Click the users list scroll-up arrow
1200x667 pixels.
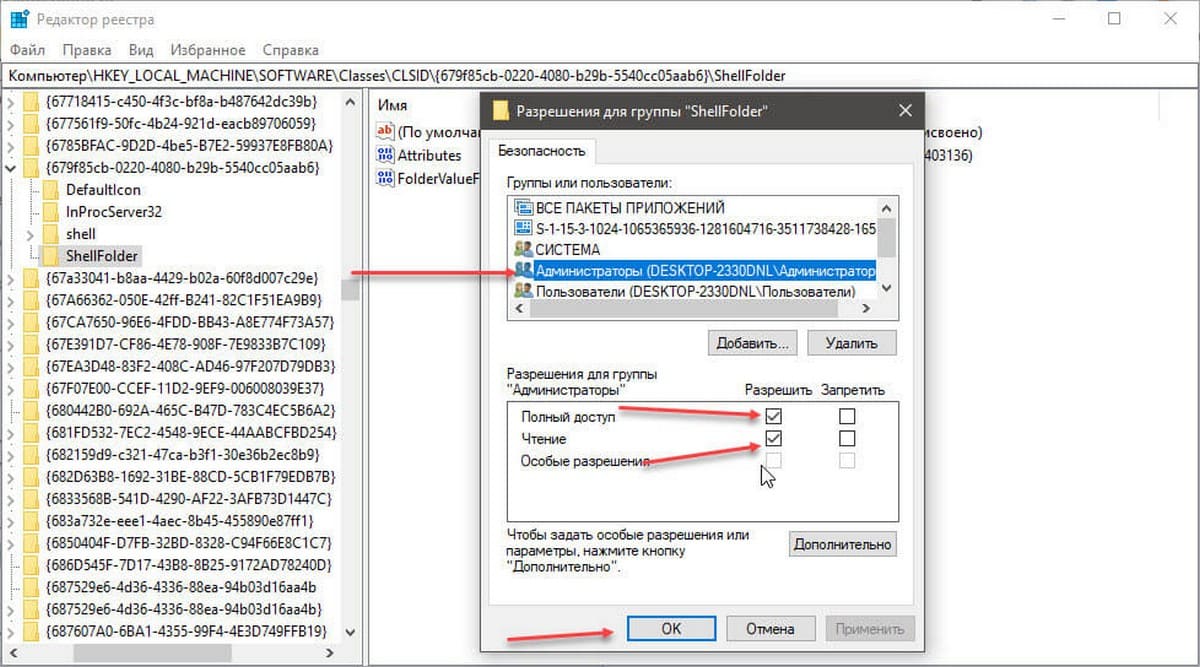tap(888, 206)
